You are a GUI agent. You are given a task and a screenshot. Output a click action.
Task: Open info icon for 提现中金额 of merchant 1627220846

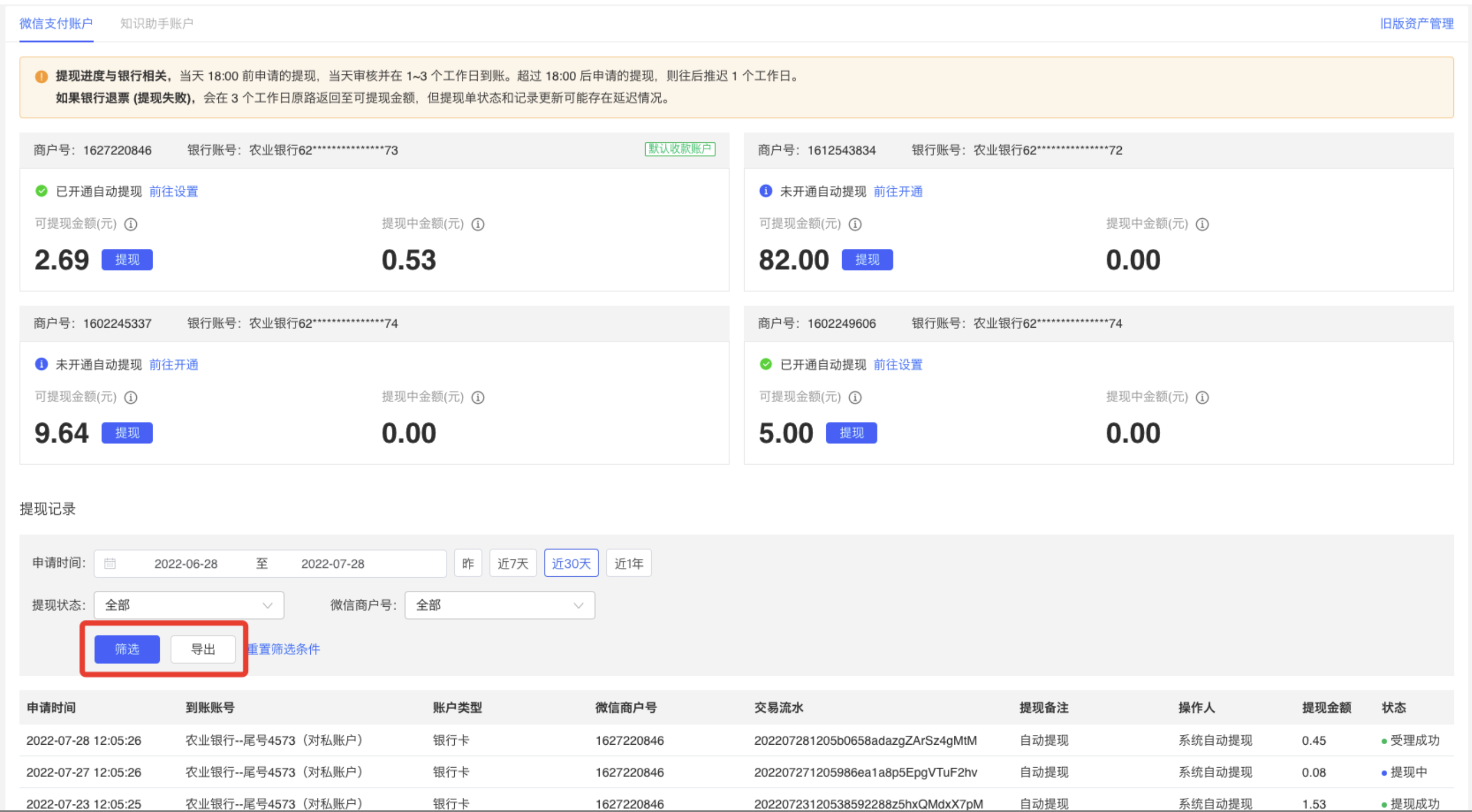tap(478, 224)
